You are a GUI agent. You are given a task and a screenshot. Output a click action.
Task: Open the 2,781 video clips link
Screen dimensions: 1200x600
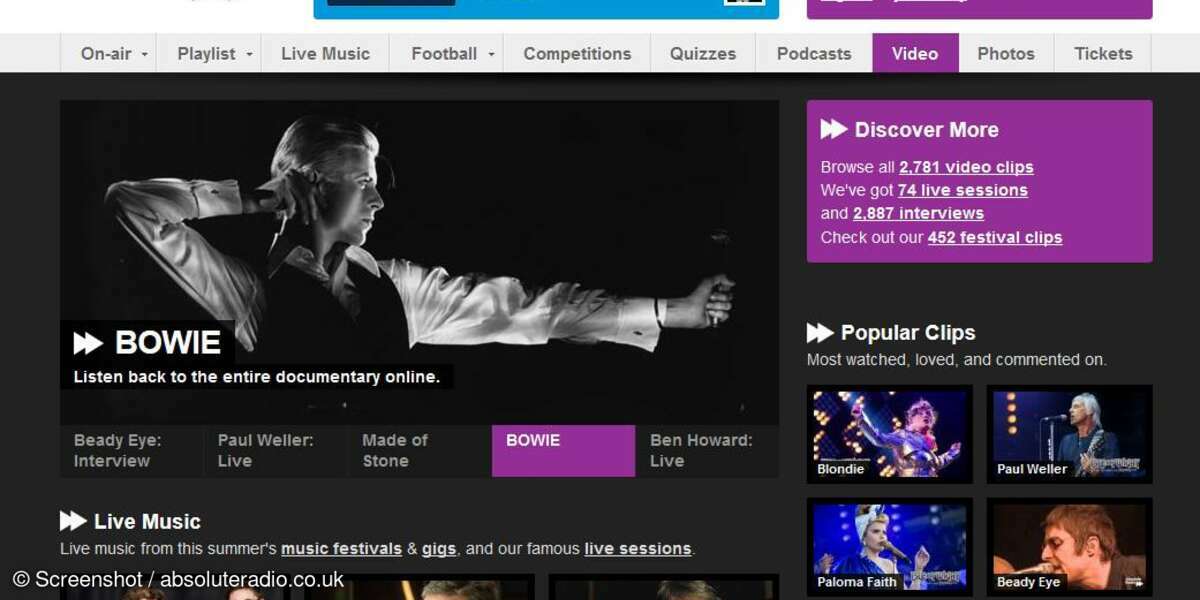tap(966, 167)
